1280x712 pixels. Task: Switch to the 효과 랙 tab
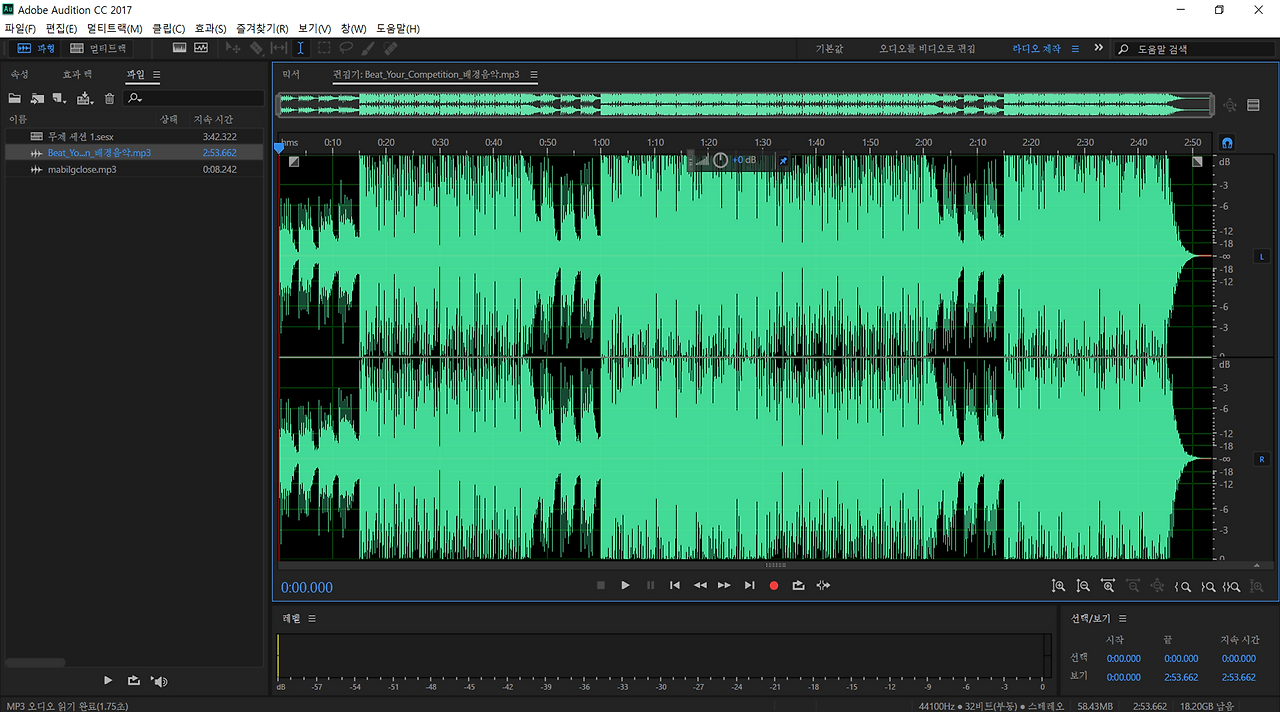(77, 74)
